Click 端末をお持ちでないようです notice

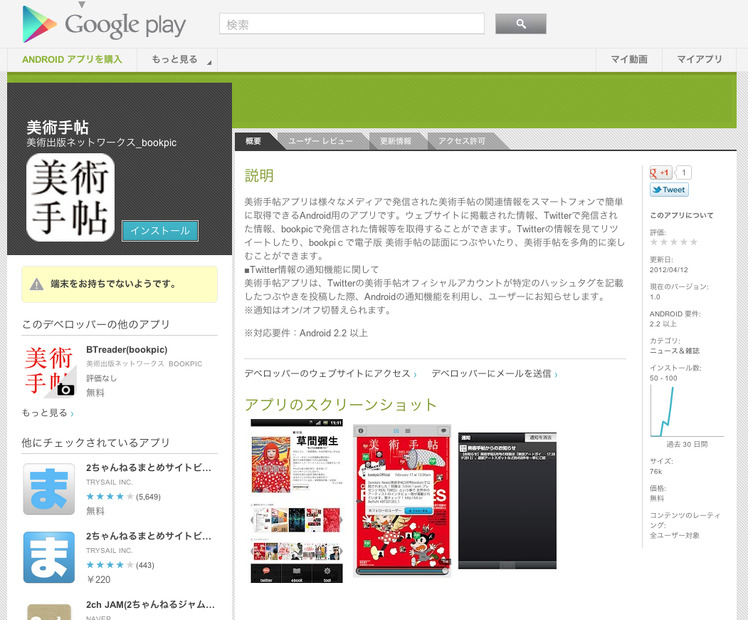click(119, 284)
